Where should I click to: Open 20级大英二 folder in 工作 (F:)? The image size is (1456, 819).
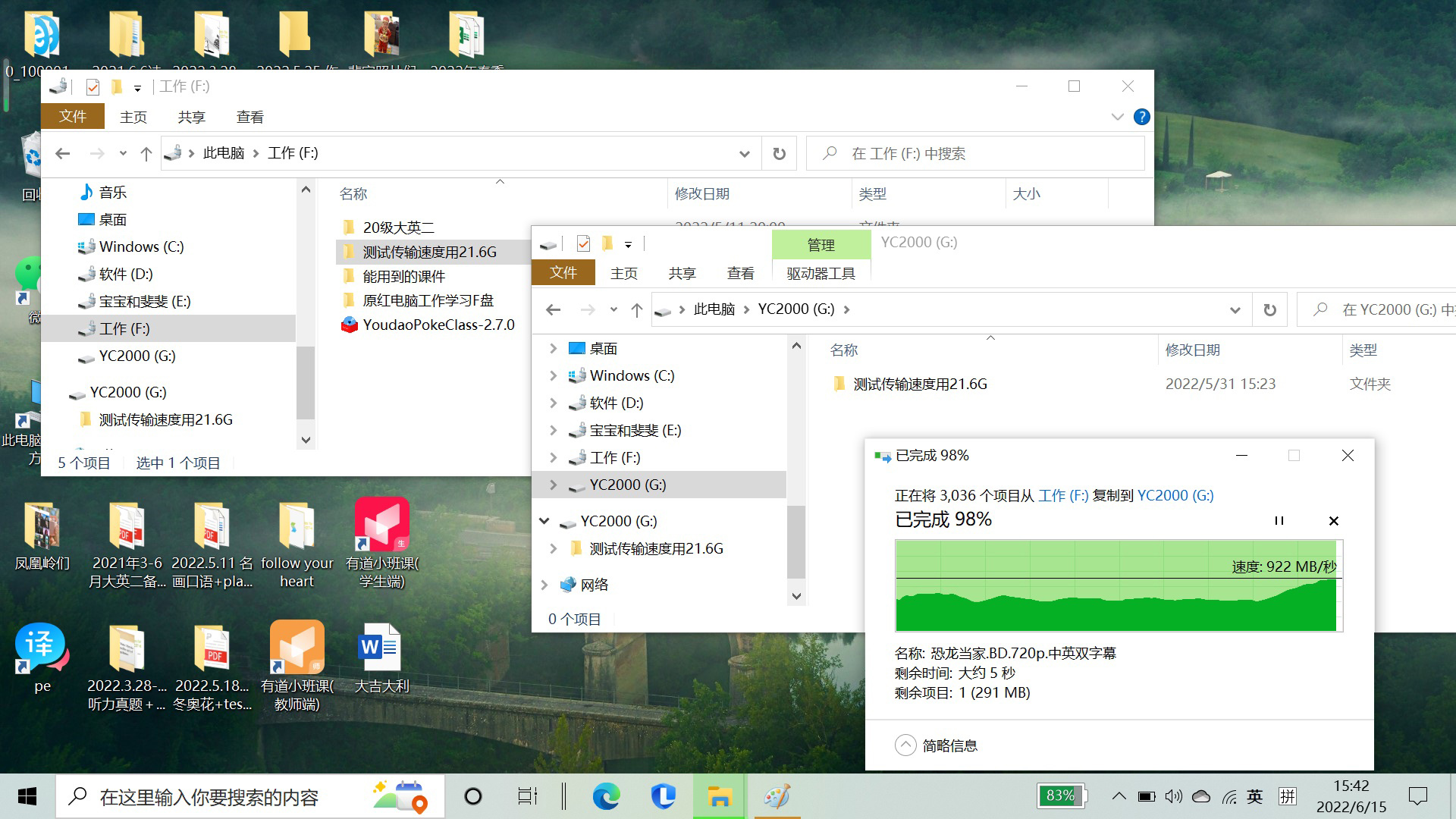(x=397, y=227)
